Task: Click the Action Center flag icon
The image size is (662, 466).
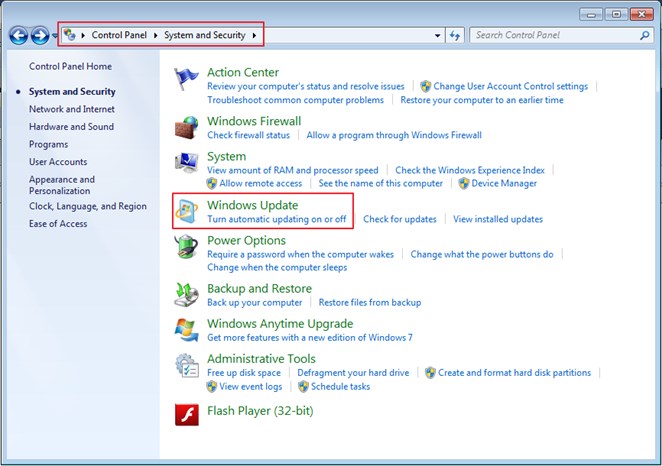Action: [x=186, y=79]
